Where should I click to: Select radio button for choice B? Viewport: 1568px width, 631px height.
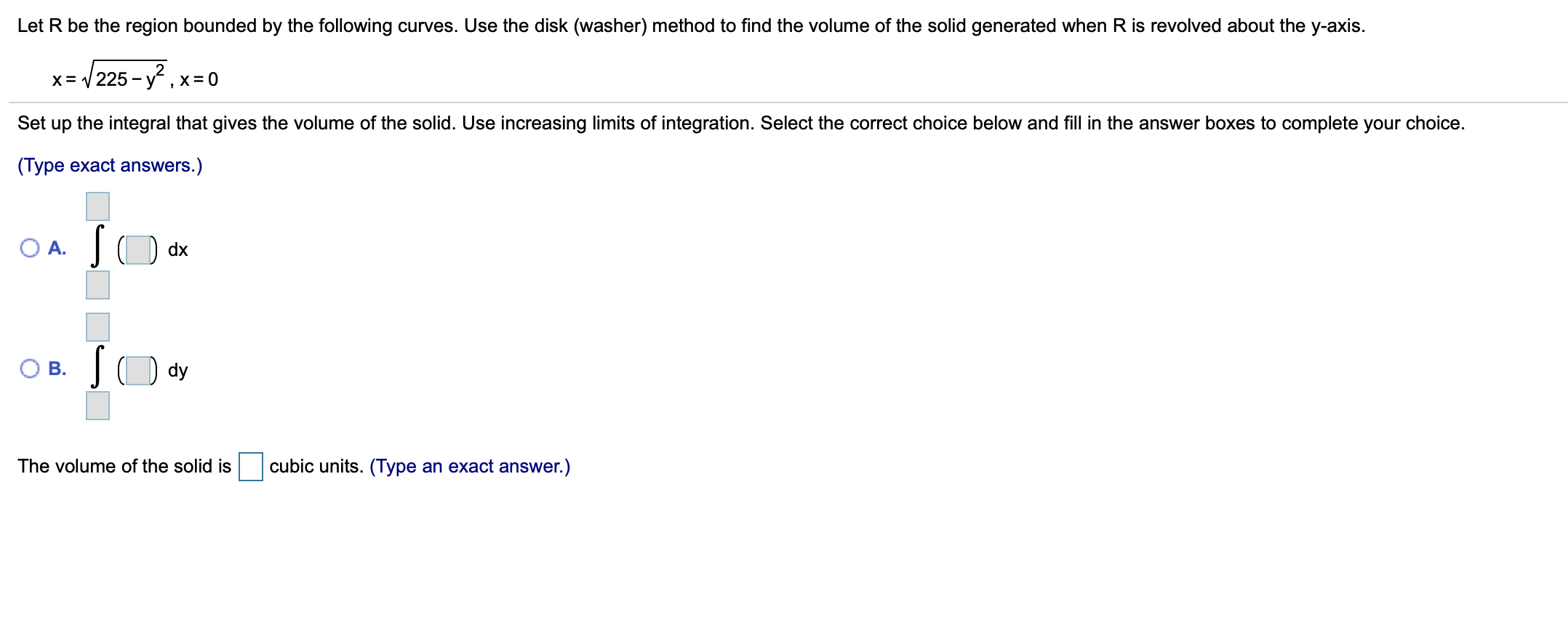point(29,369)
